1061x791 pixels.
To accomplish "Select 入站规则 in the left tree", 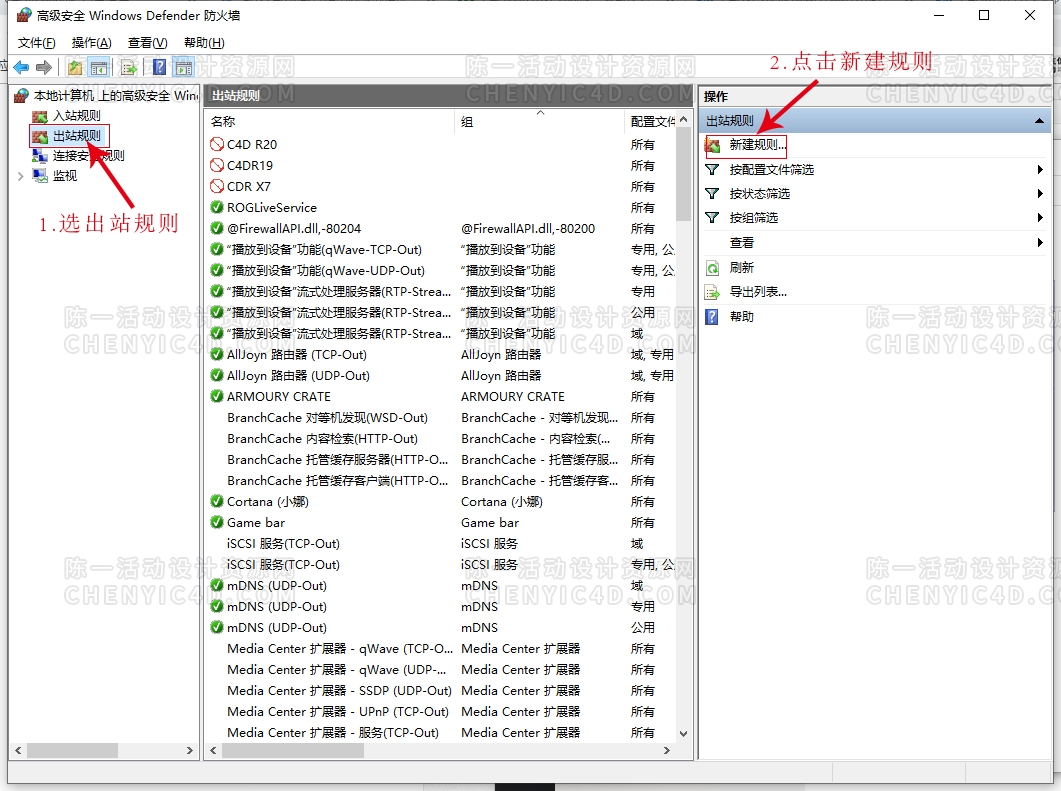I will (x=76, y=116).
